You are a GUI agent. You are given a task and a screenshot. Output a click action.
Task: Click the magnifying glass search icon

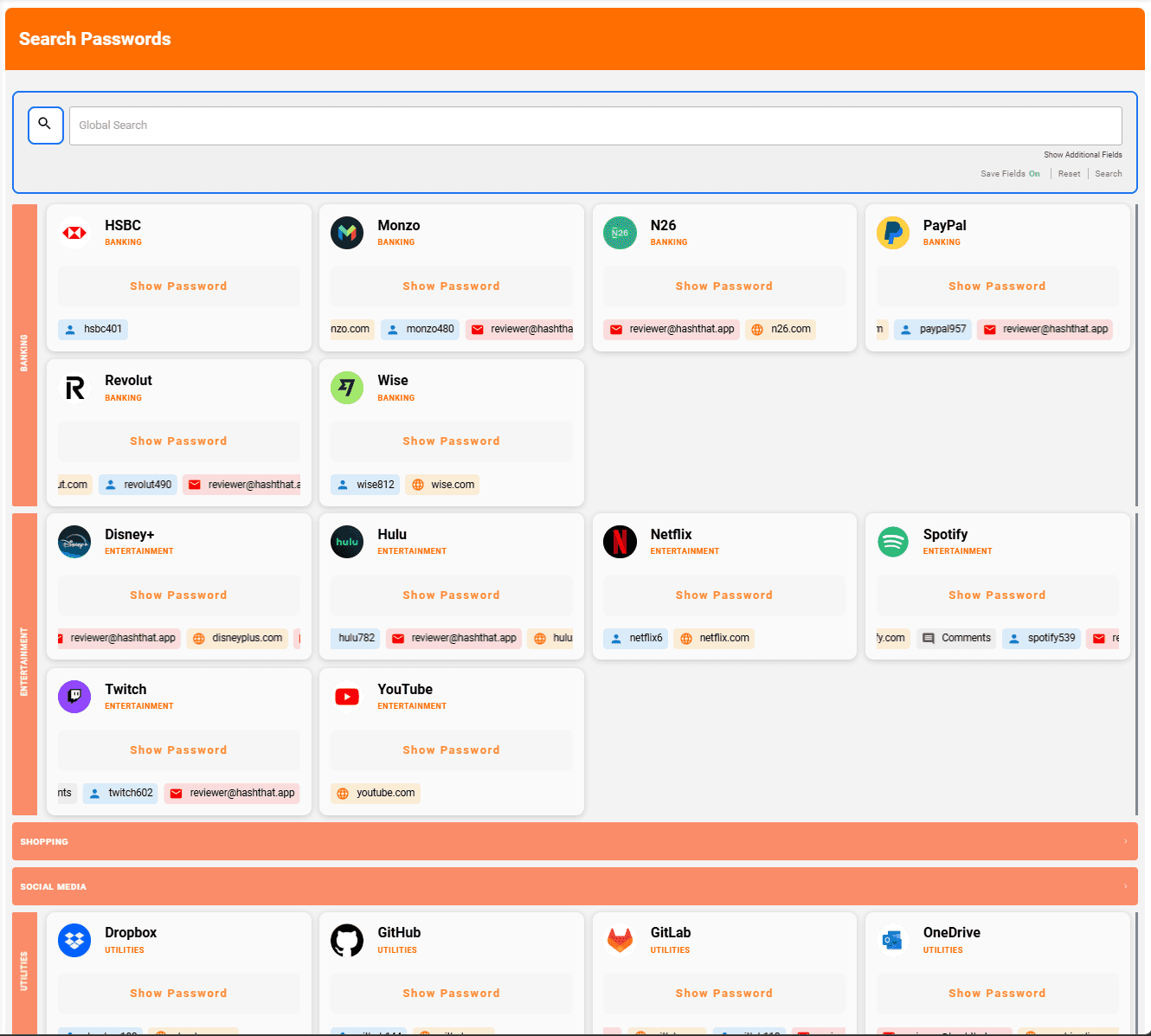pos(45,125)
